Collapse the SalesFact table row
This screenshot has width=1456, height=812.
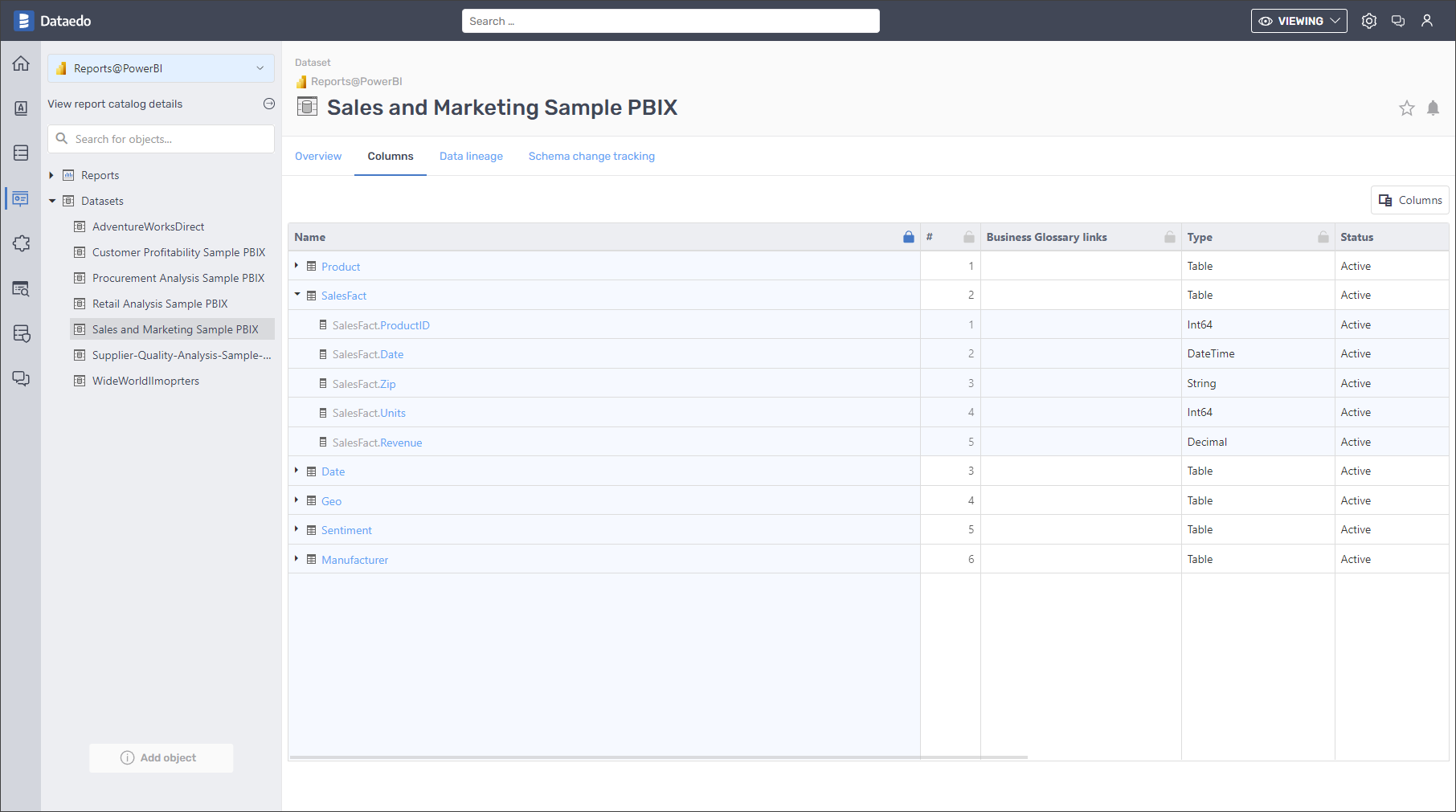click(x=297, y=295)
